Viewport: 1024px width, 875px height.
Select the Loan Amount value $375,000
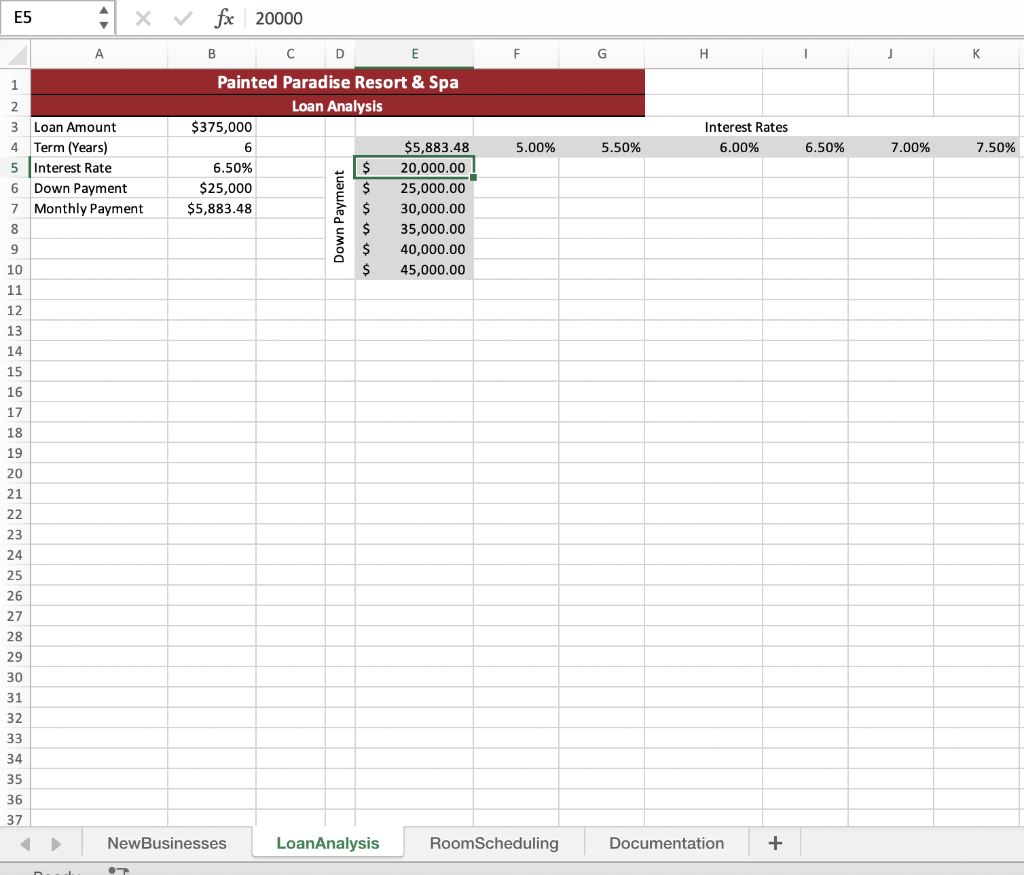click(212, 127)
